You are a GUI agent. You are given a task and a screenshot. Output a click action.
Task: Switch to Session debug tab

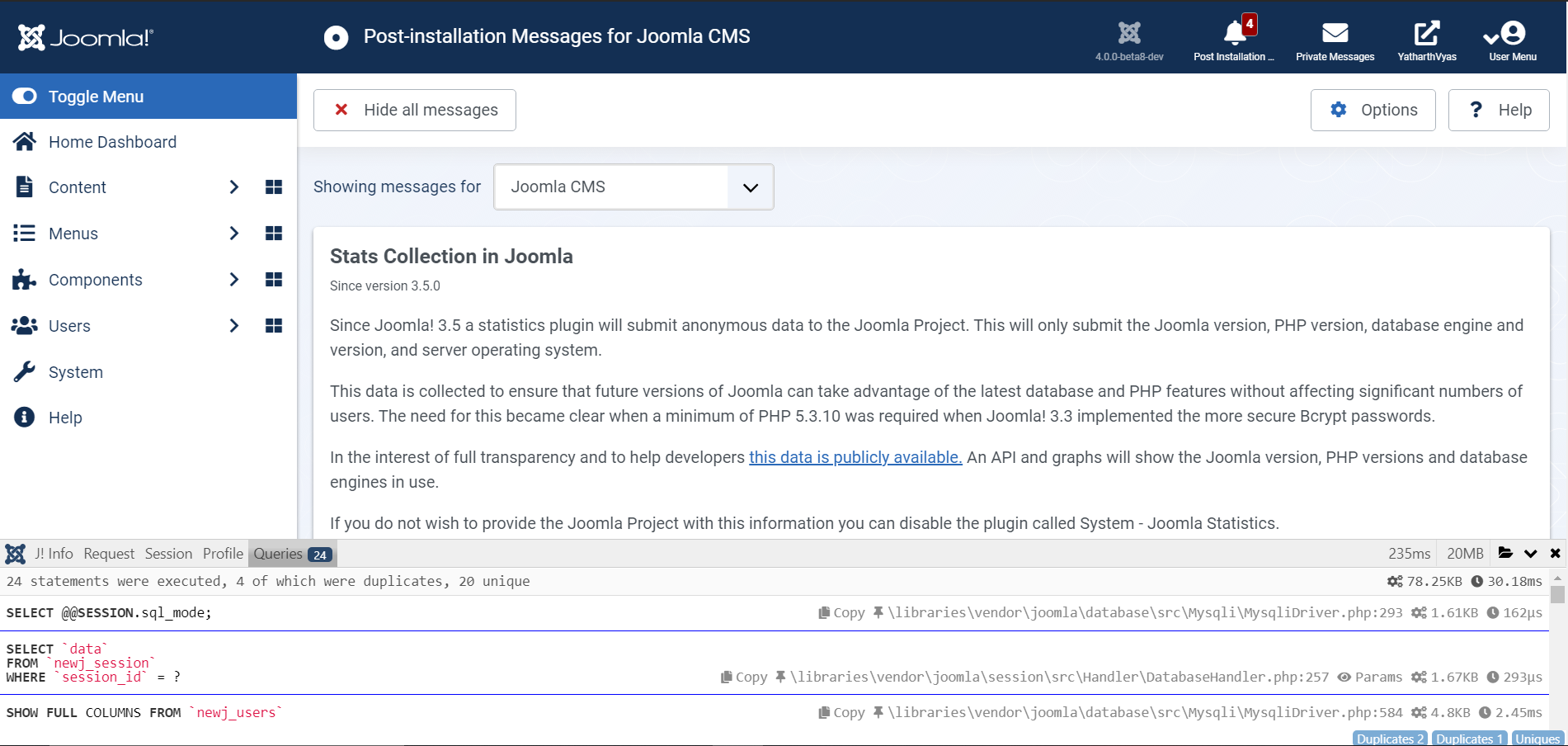[x=168, y=554]
